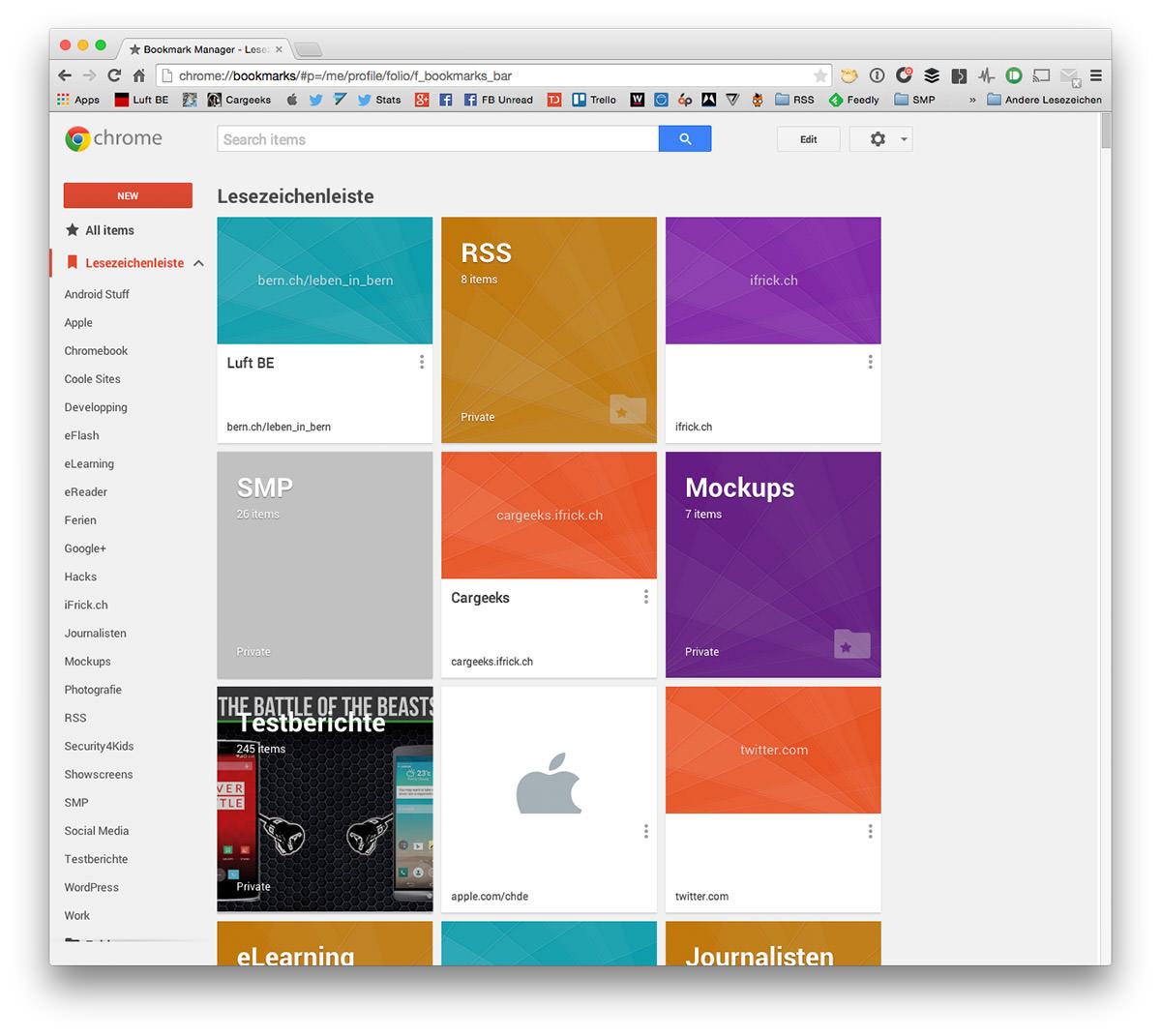Open the Cargeeks card three-dot menu

point(645,597)
